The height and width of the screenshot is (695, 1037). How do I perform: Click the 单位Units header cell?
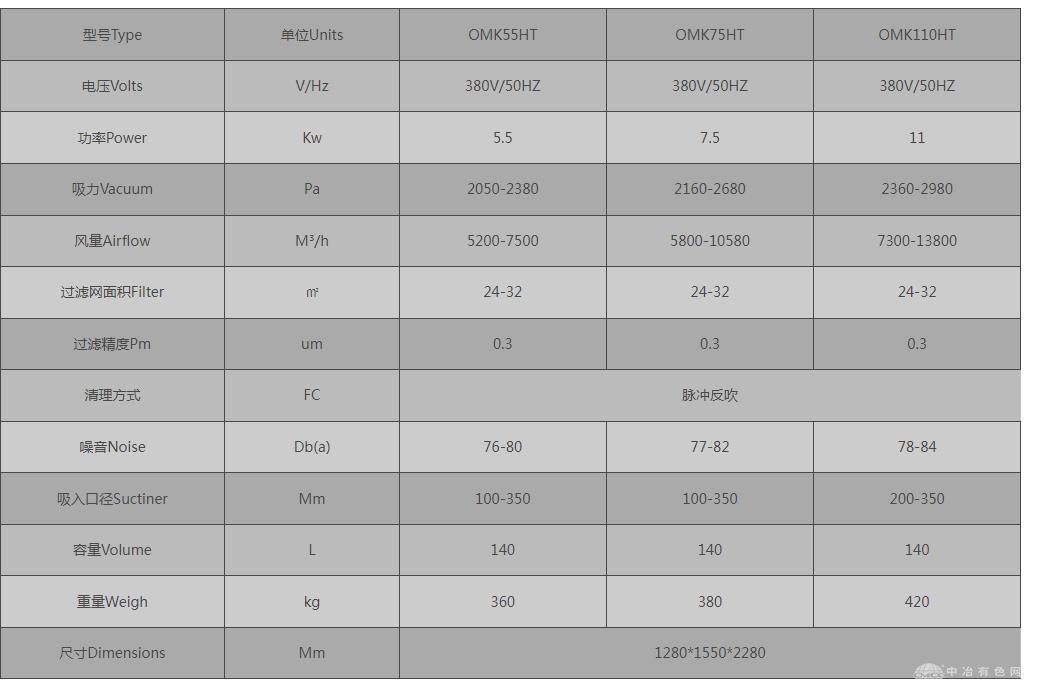pyautogui.click(x=311, y=35)
